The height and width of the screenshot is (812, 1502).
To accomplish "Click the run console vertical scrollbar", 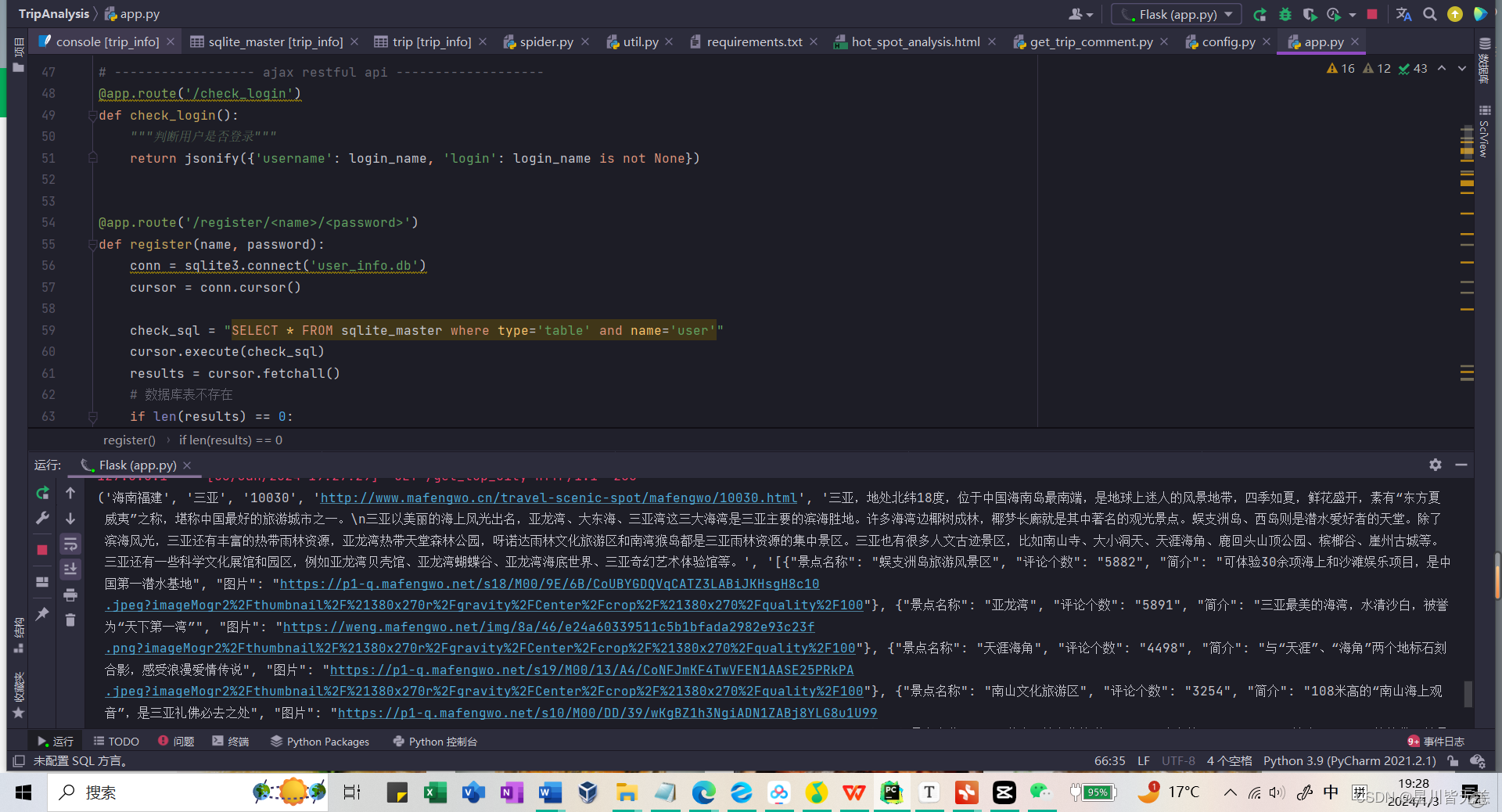I will [x=1468, y=693].
